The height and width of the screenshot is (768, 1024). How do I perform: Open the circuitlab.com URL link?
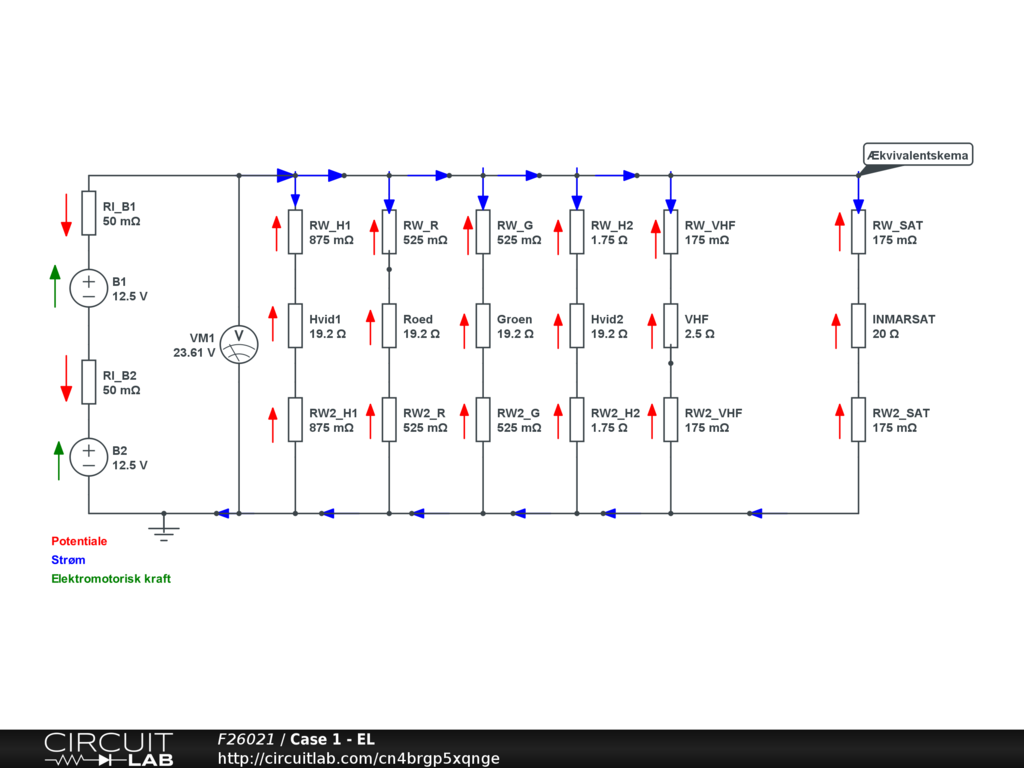(358, 758)
